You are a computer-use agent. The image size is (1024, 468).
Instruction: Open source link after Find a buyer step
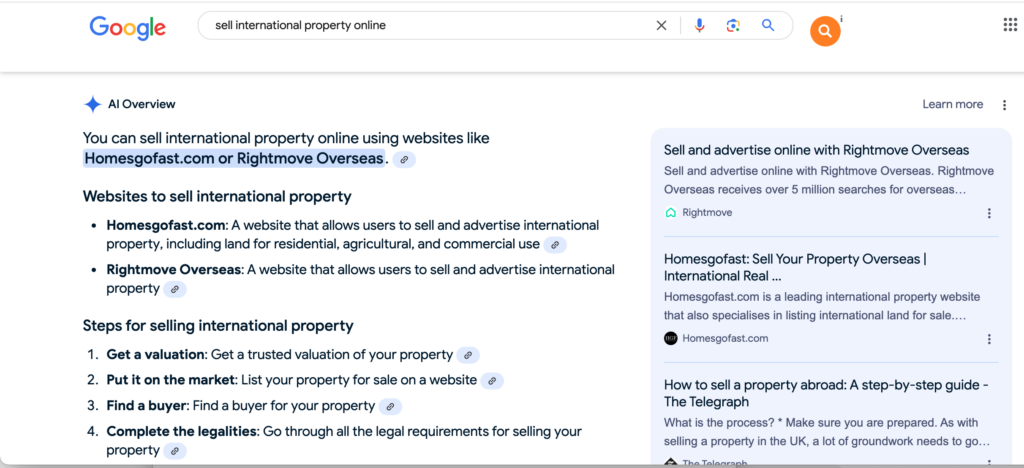click(x=390, y=407)
